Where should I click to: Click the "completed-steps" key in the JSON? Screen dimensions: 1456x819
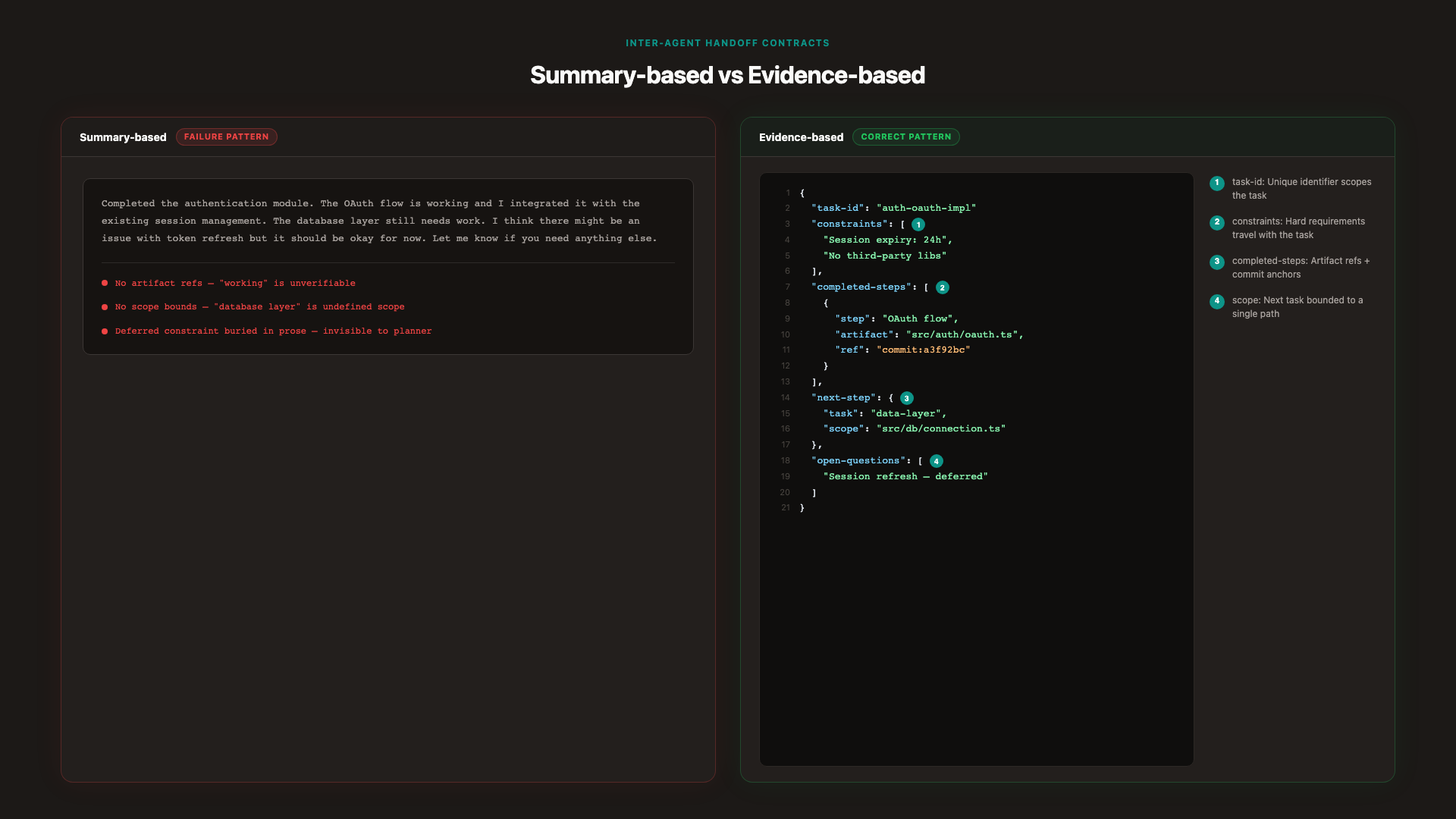861,287
